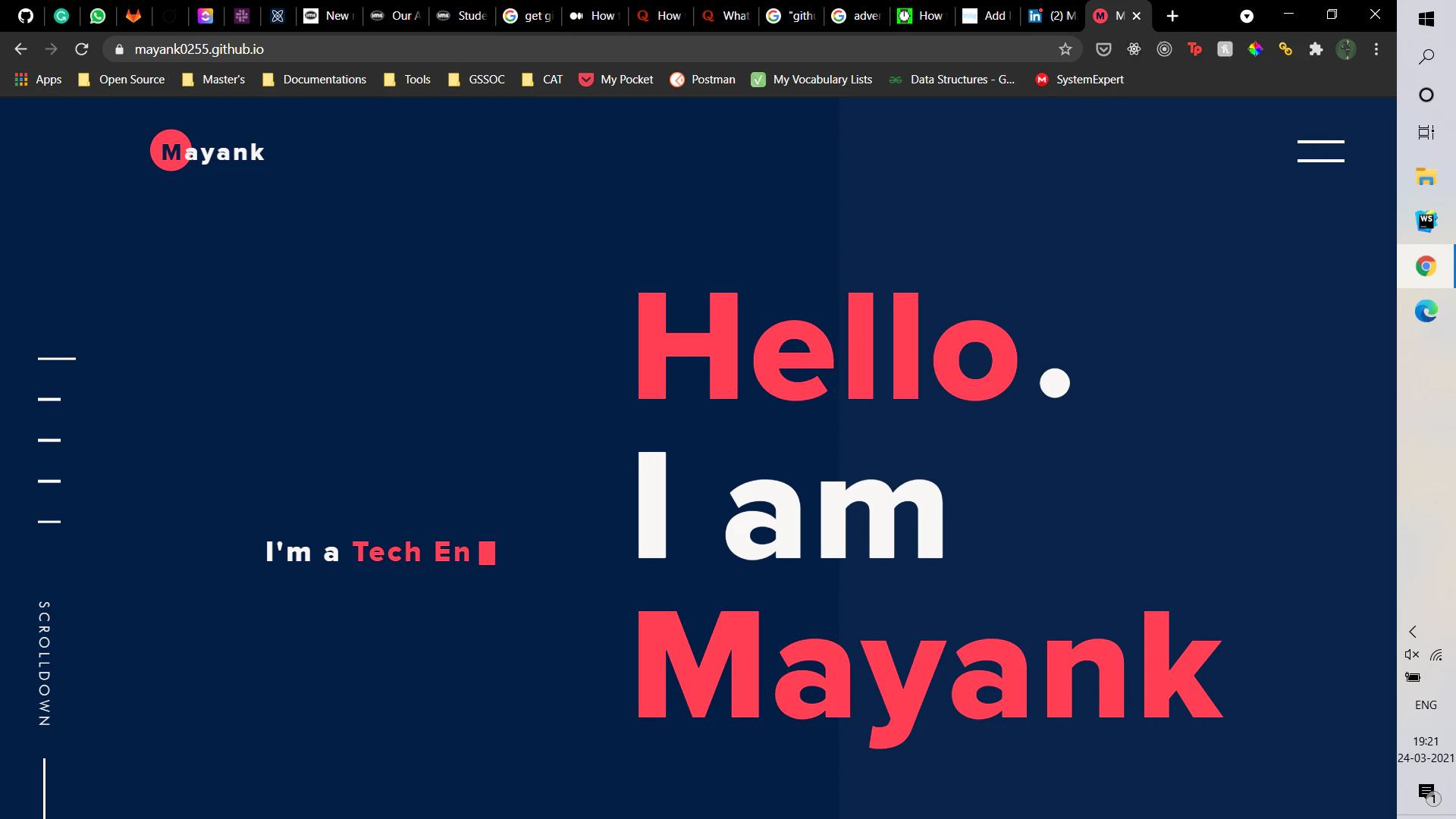Switch to the LinkedIn tab

[1053, 16]
